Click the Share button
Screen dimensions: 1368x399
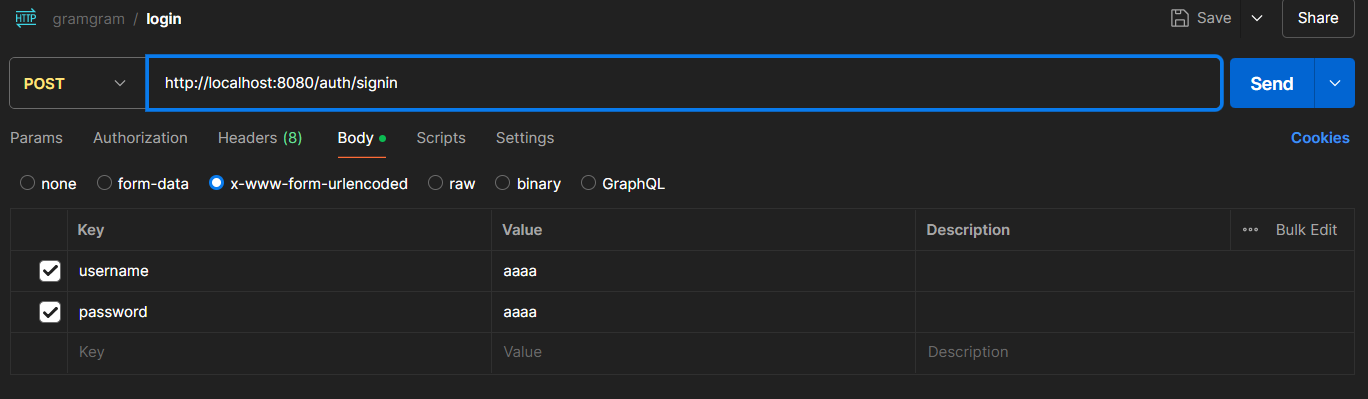pyautogui.click(x=1318, y=18)
